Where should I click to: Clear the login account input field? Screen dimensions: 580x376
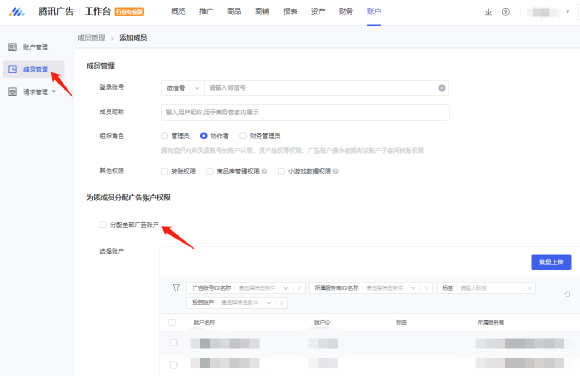[442, 88]
